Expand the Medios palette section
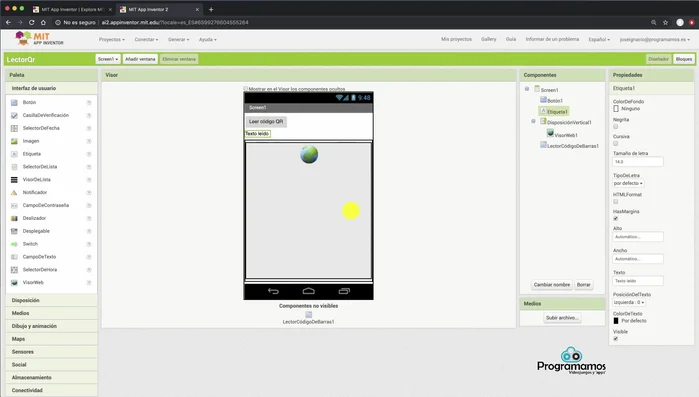Screen dimensions: 699x397 pos(52,313)
